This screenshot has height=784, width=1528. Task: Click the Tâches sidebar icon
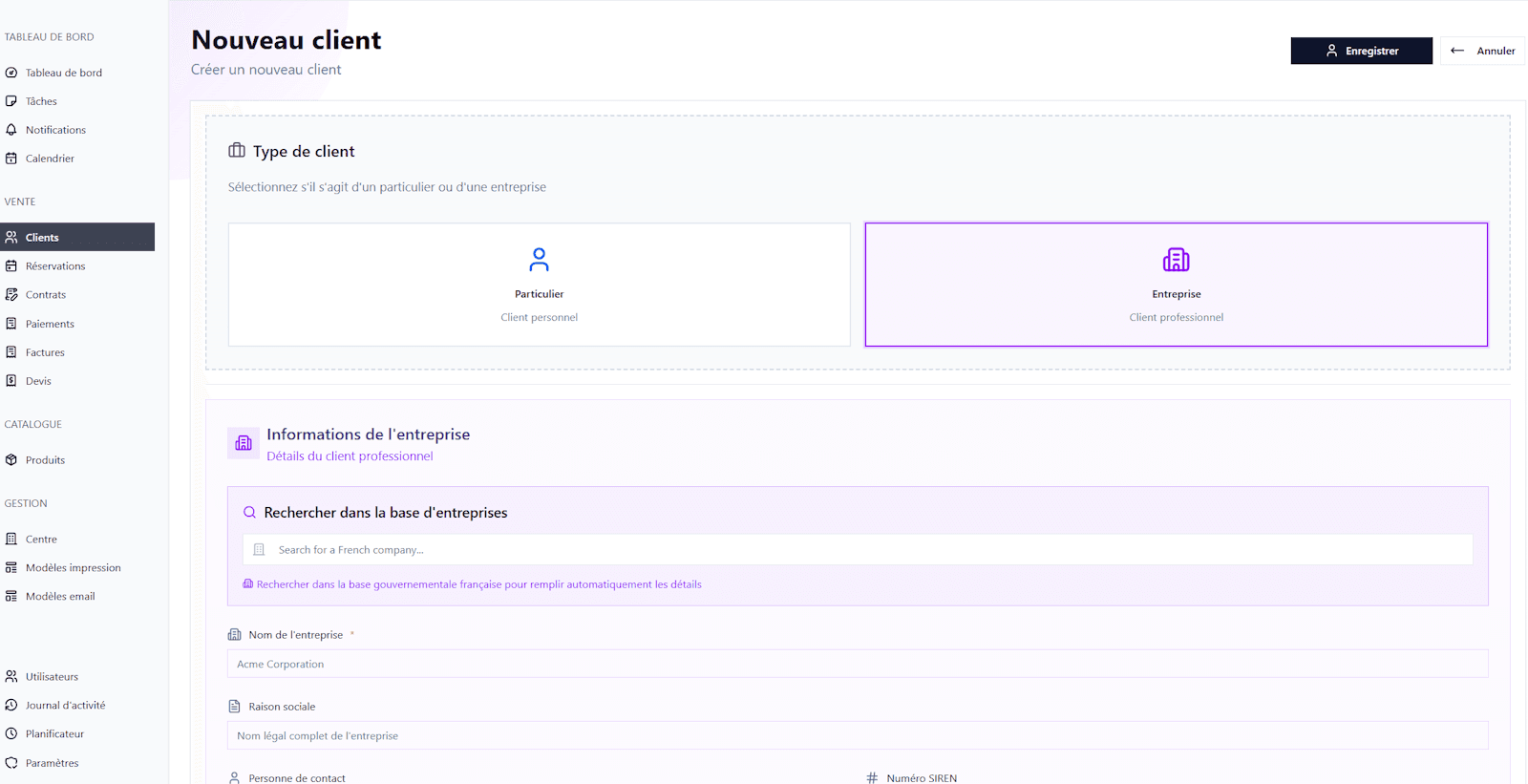tap(11, 101)
